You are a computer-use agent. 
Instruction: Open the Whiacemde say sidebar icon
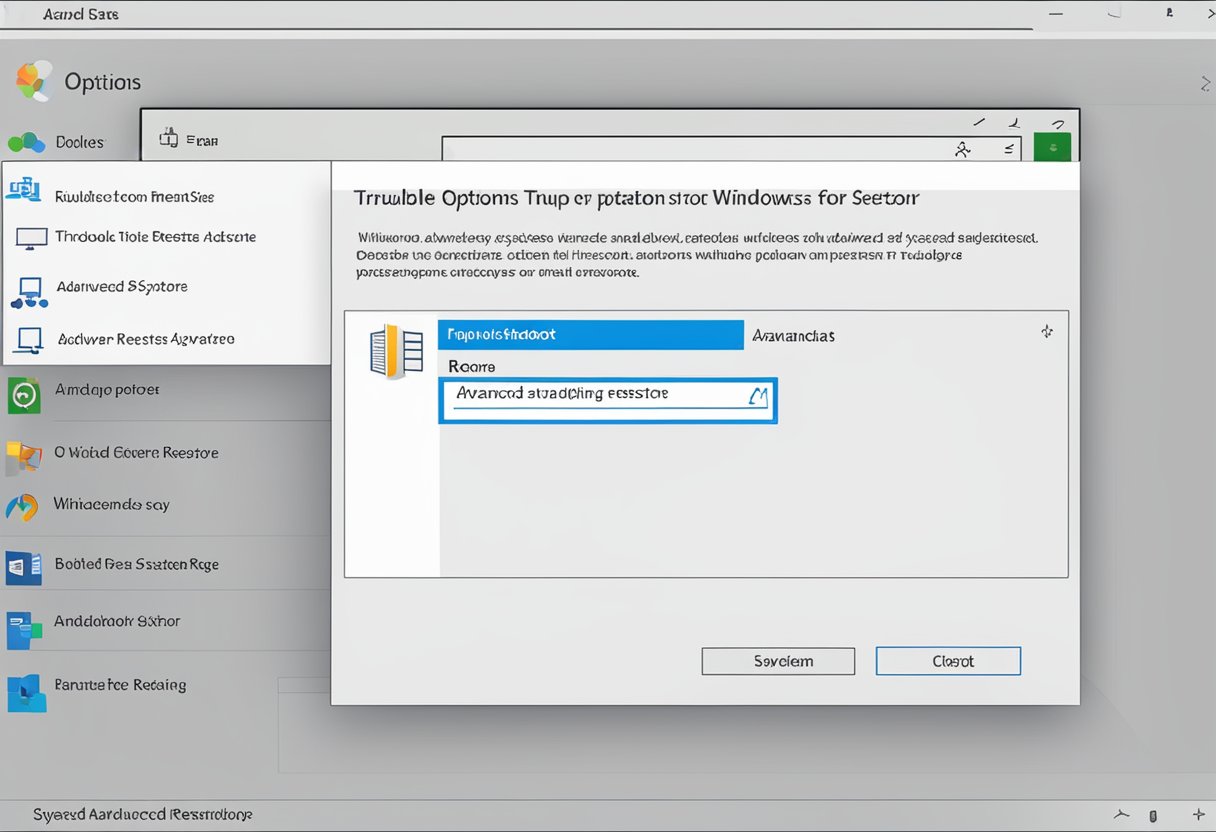click(x=22, y=507)
